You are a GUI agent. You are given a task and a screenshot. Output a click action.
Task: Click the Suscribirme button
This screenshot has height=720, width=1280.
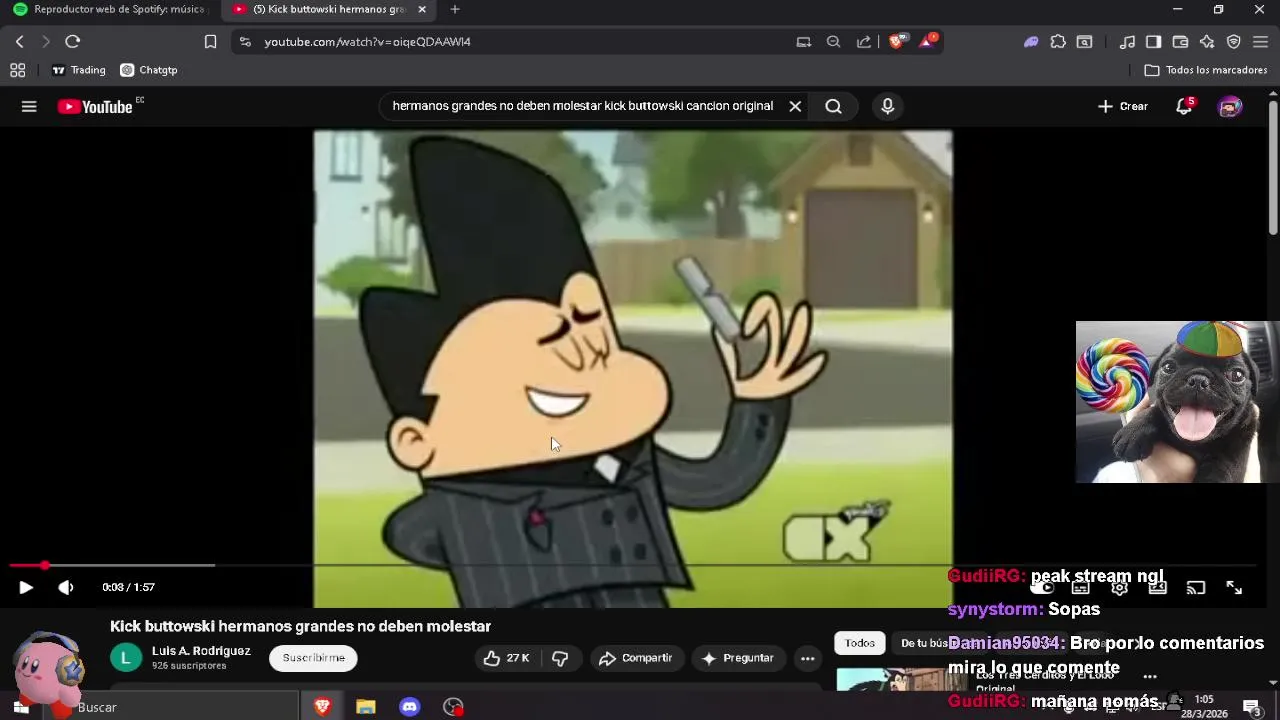click(x=313, y=657)
